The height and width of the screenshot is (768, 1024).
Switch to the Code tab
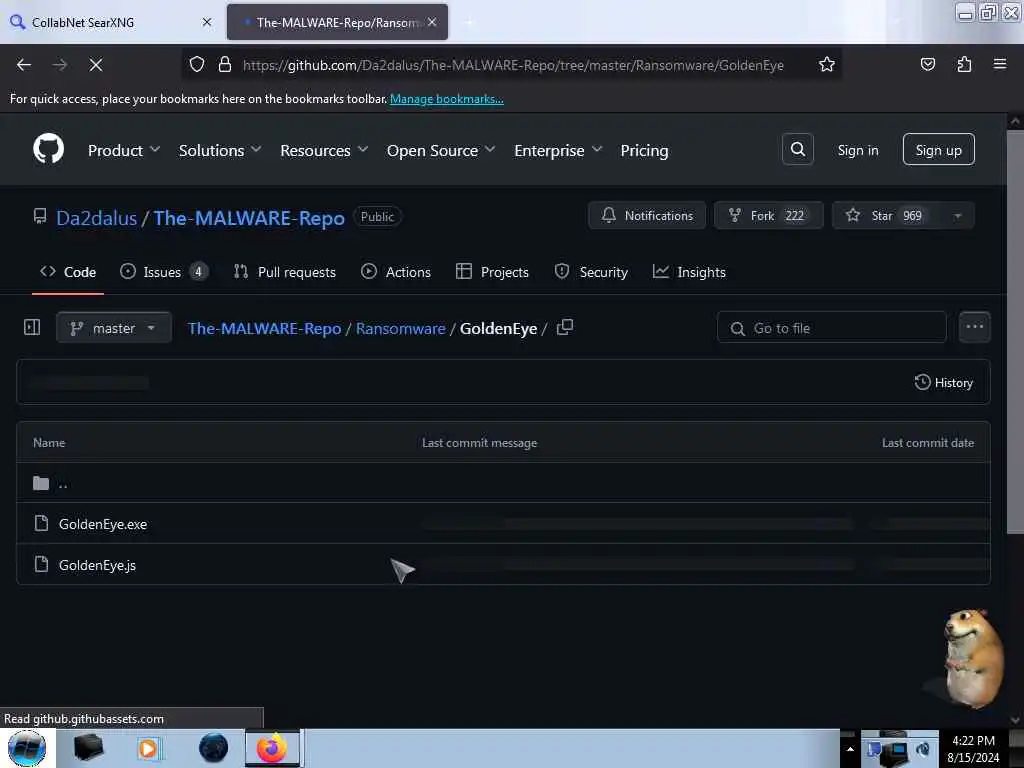[x=68, y=272]
